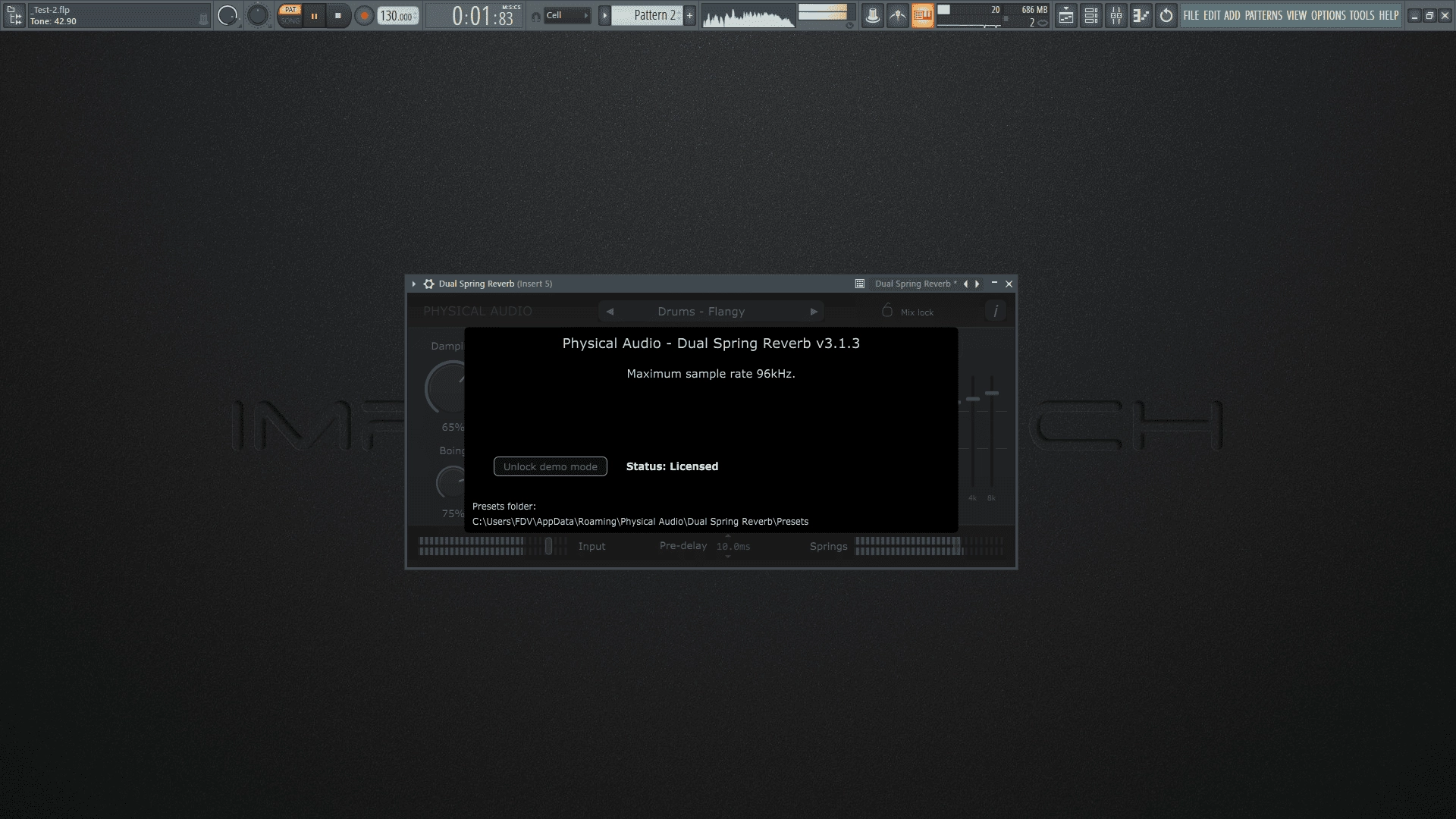
Task: Click the Unlock demo mode button
Action: pyautogui.click(x=551, y=466)
